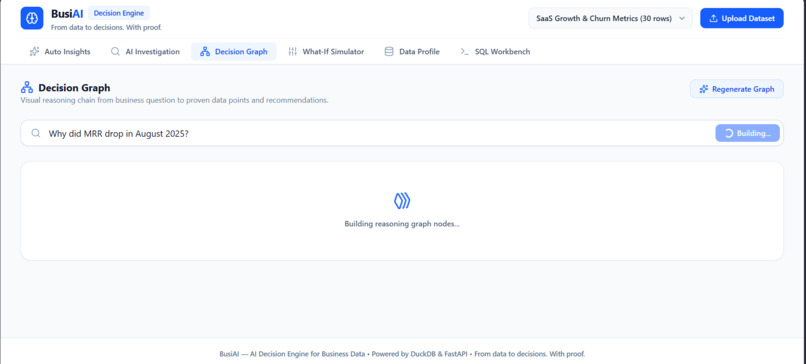806x364 pixels.
Task: Click the Building... button
Action: (x=747, y=133)
